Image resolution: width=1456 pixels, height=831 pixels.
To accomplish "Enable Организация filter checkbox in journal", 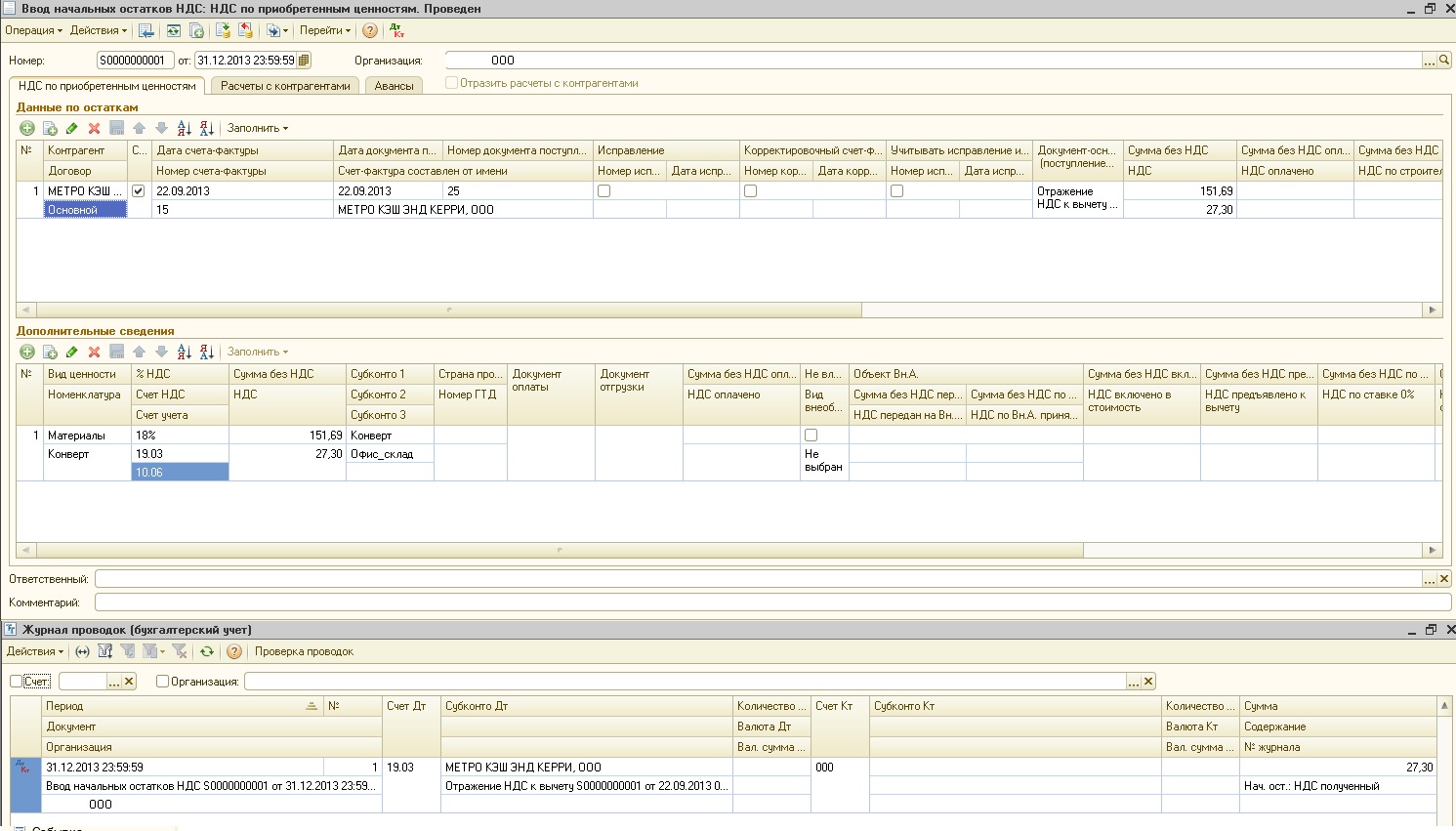I will (162, 682).
